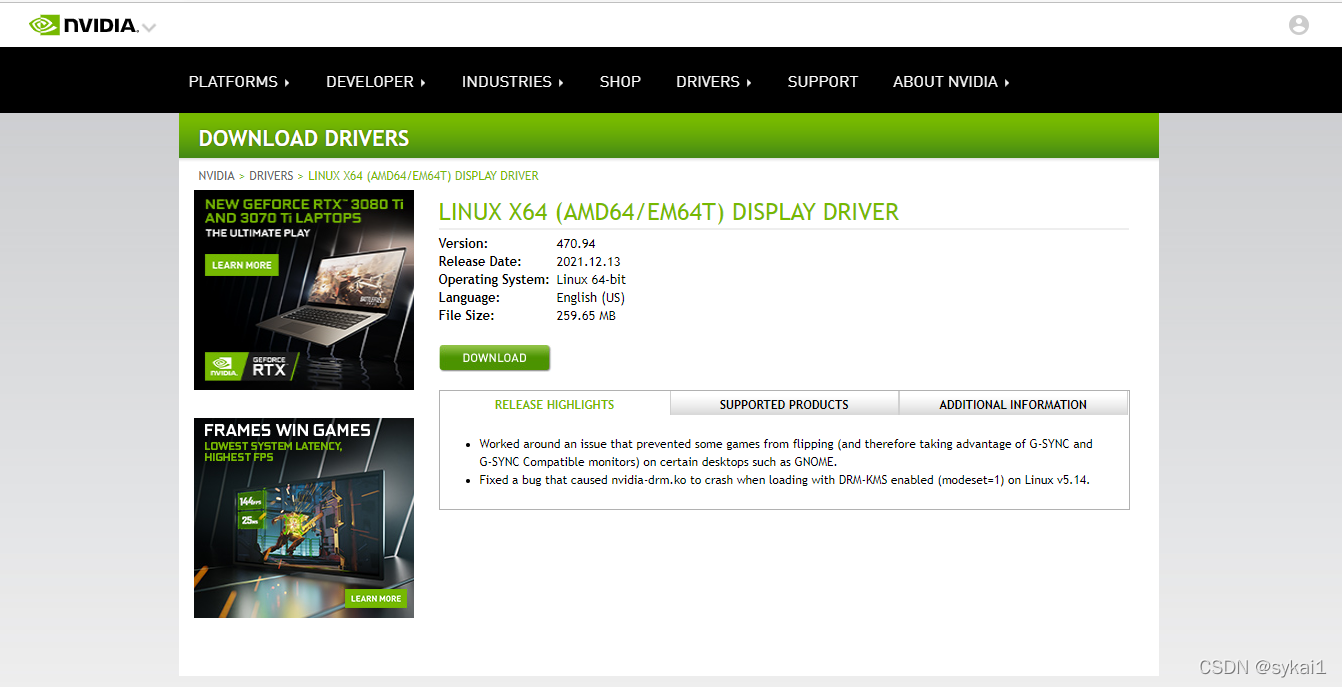Screen dimensions: 1342x687
Task: Expand the DRIVERS menu in navbar
Action: pos(714,82)
